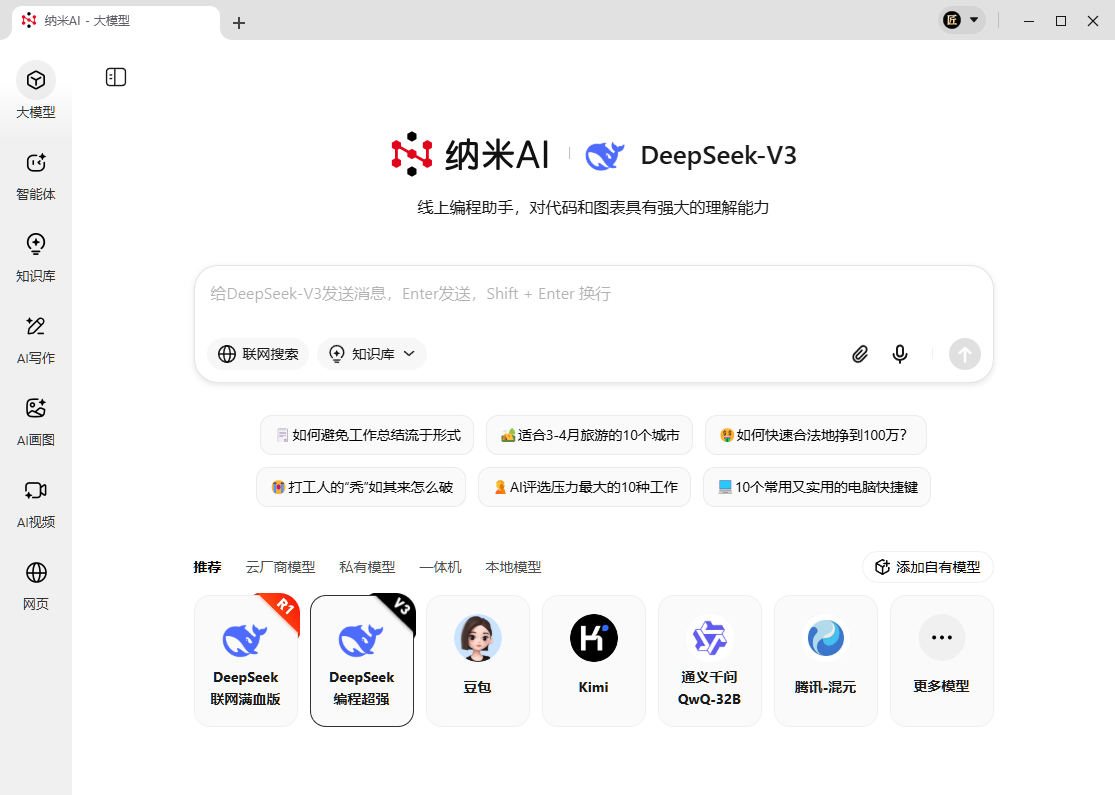Open the 知识库 sidebar section
1115x795 pixels.
pos(36,258)
